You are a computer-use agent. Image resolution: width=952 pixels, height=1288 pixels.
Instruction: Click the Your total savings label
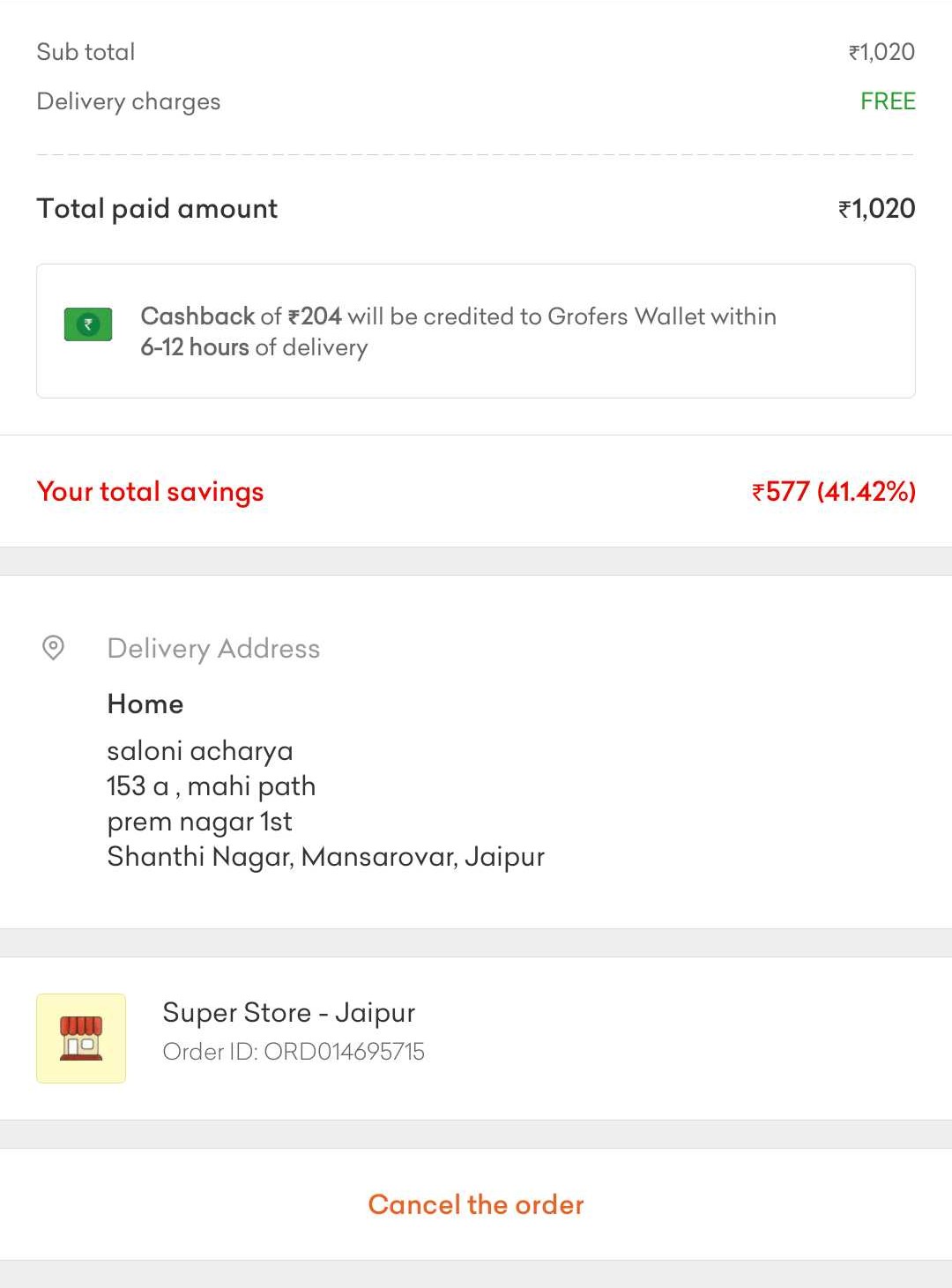click(150, 491)
